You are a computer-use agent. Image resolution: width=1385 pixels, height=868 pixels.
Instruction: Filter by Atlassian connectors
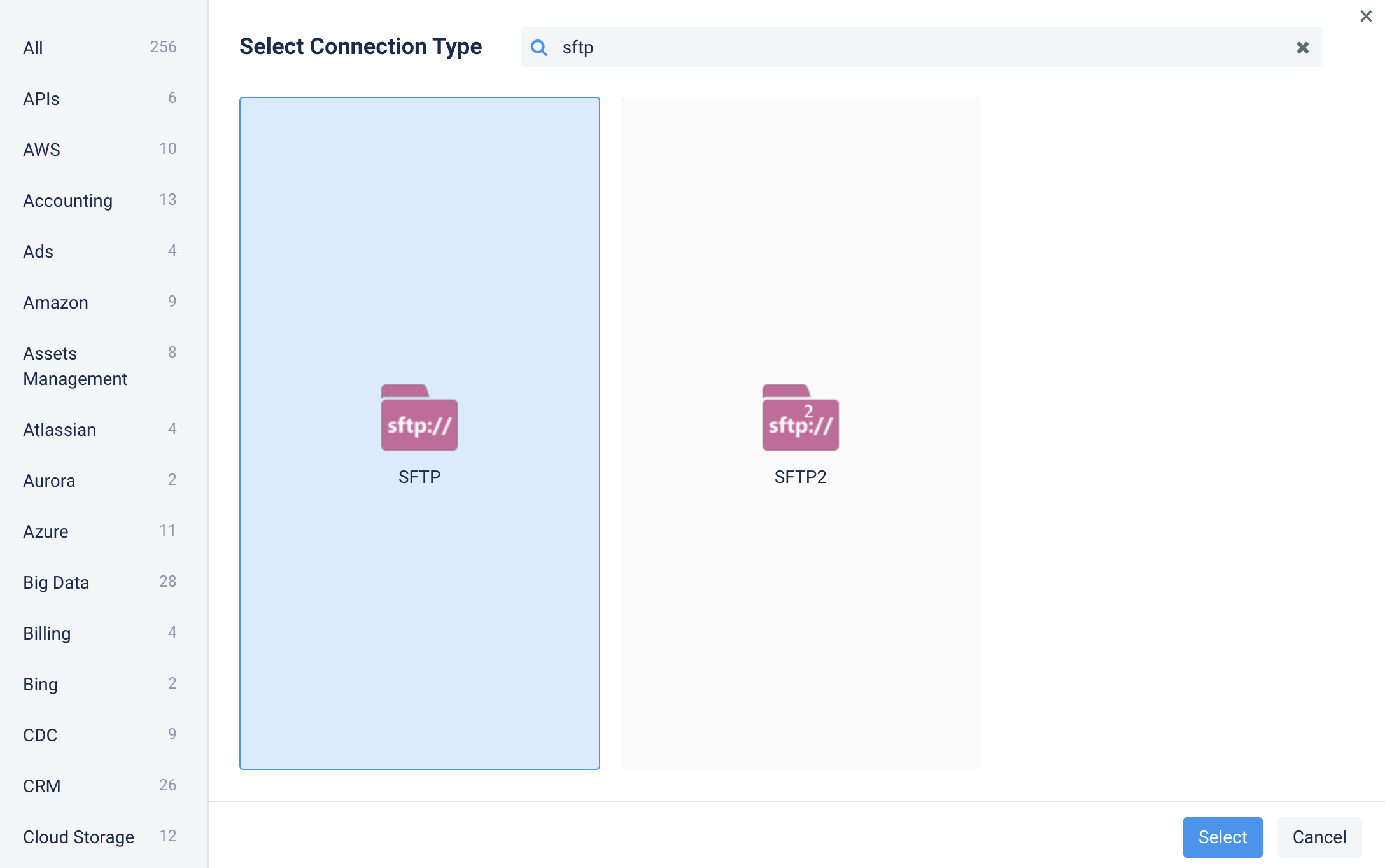click(60, 430)
